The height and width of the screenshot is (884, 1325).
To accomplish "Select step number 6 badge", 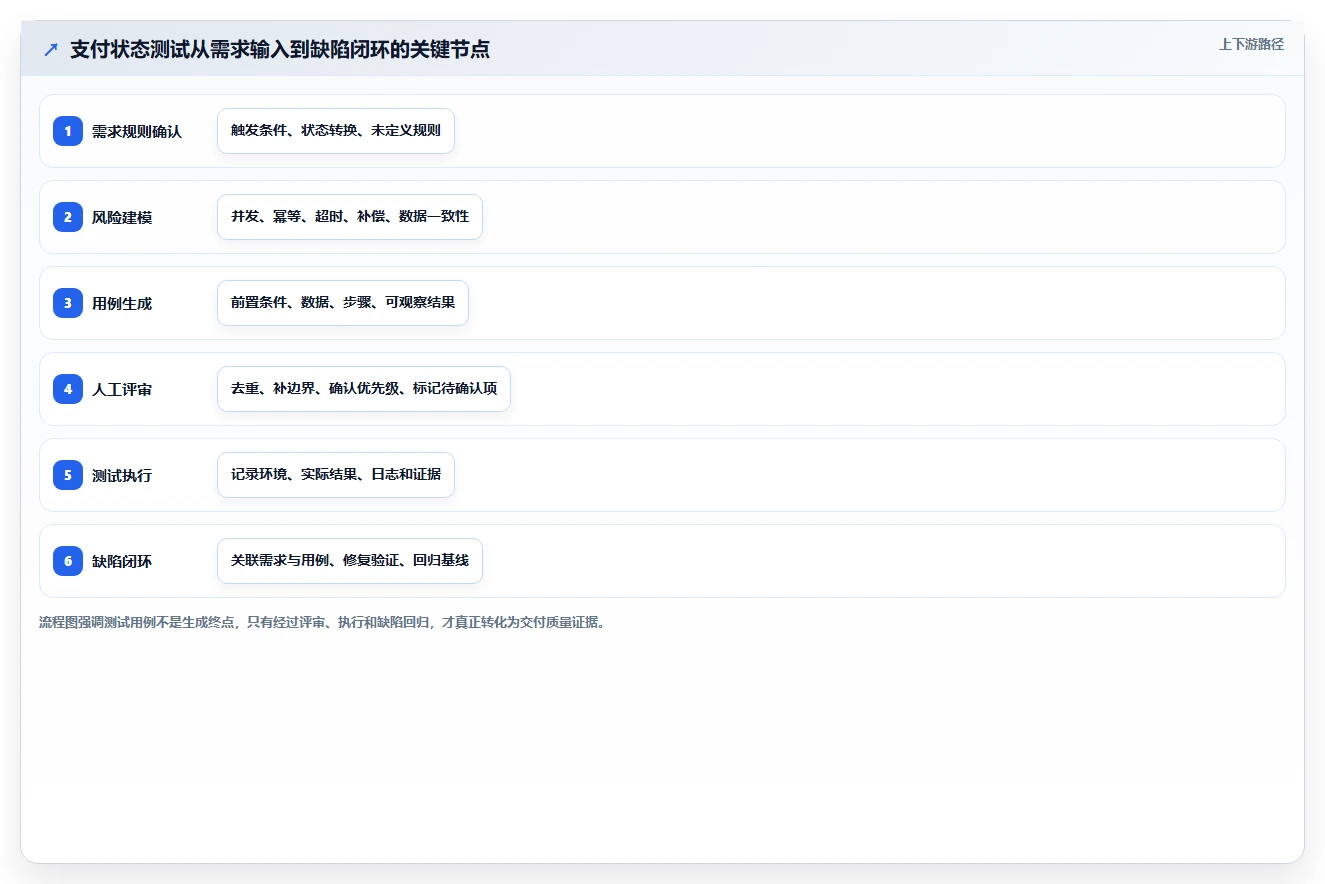I will coord(68,561).
